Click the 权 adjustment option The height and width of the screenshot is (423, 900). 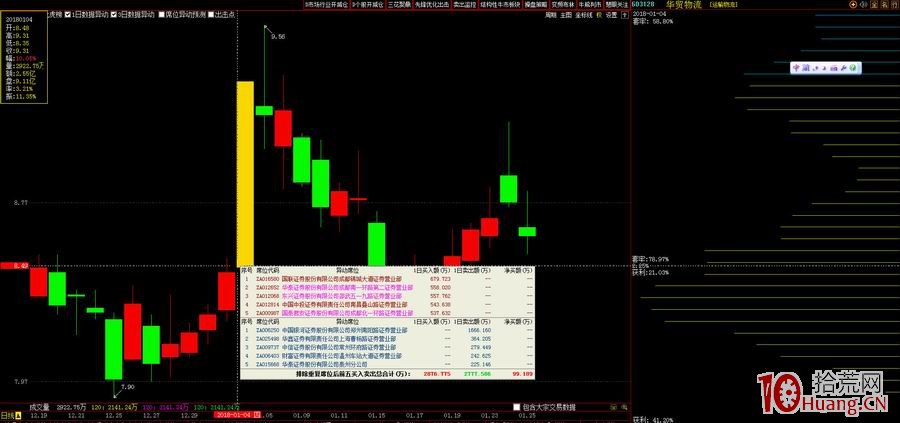point(599,15)
